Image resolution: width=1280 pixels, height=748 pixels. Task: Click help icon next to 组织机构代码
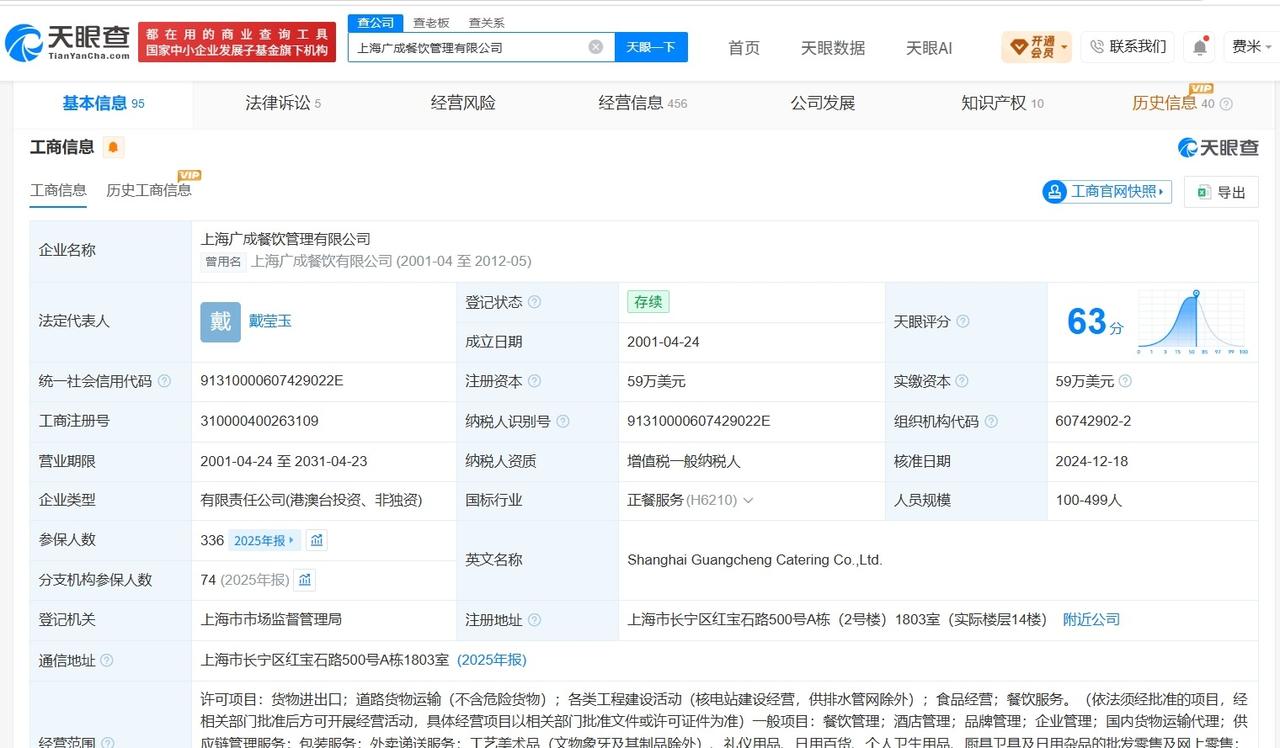[x=991, y=421]
